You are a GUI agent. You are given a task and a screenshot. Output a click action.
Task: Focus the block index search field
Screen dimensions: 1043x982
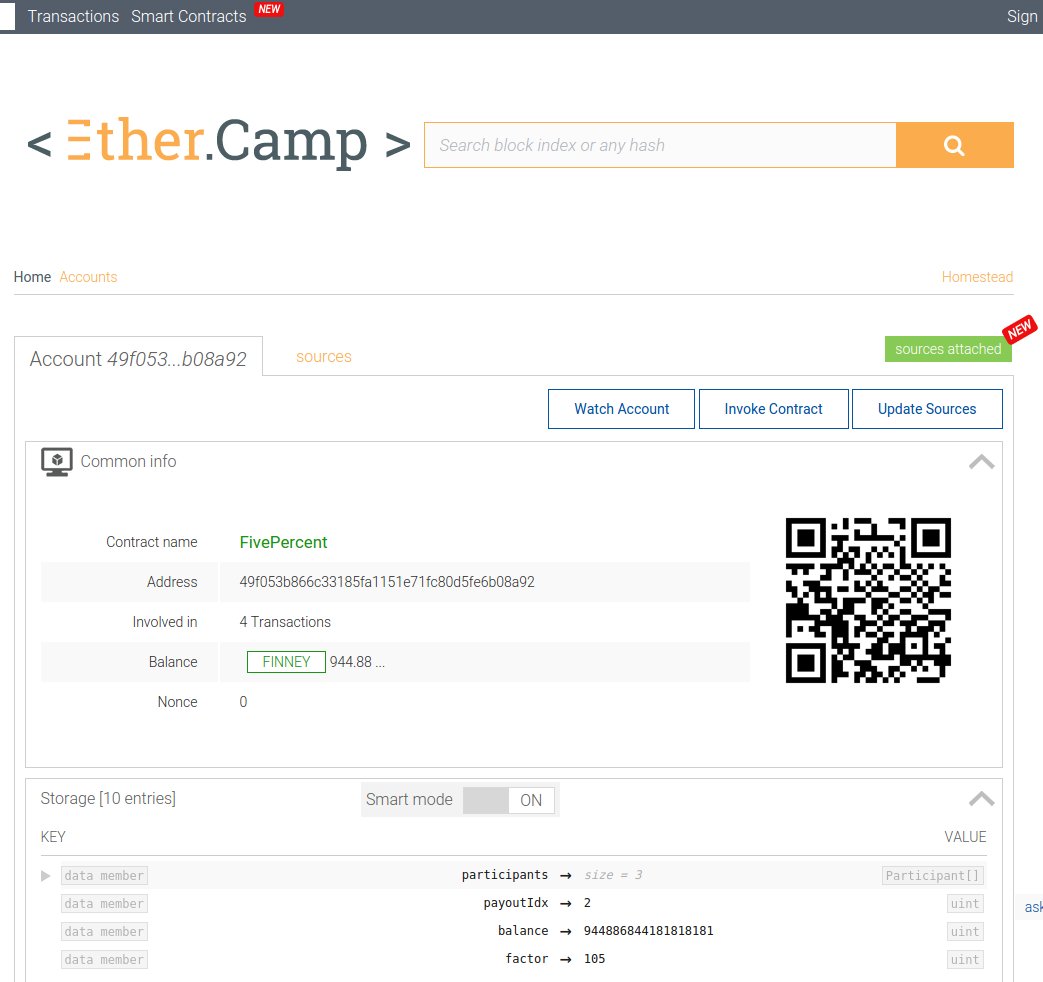661,145
